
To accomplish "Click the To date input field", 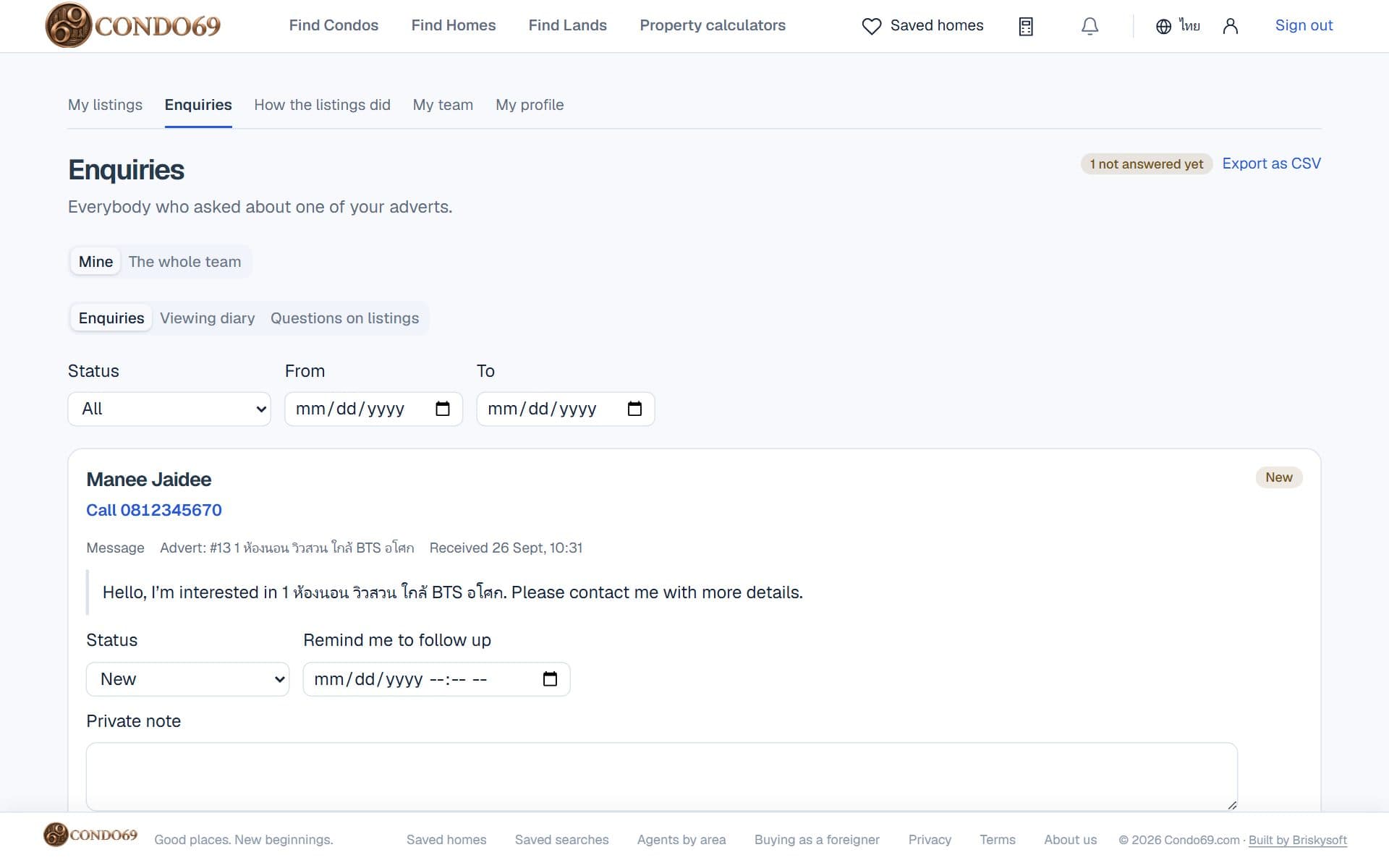I will pyautogui.click(x=565, y=409).
